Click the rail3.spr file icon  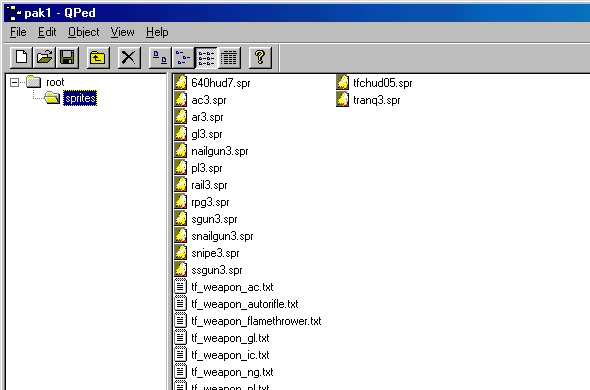pyautogui.click(x=181, y=184)
